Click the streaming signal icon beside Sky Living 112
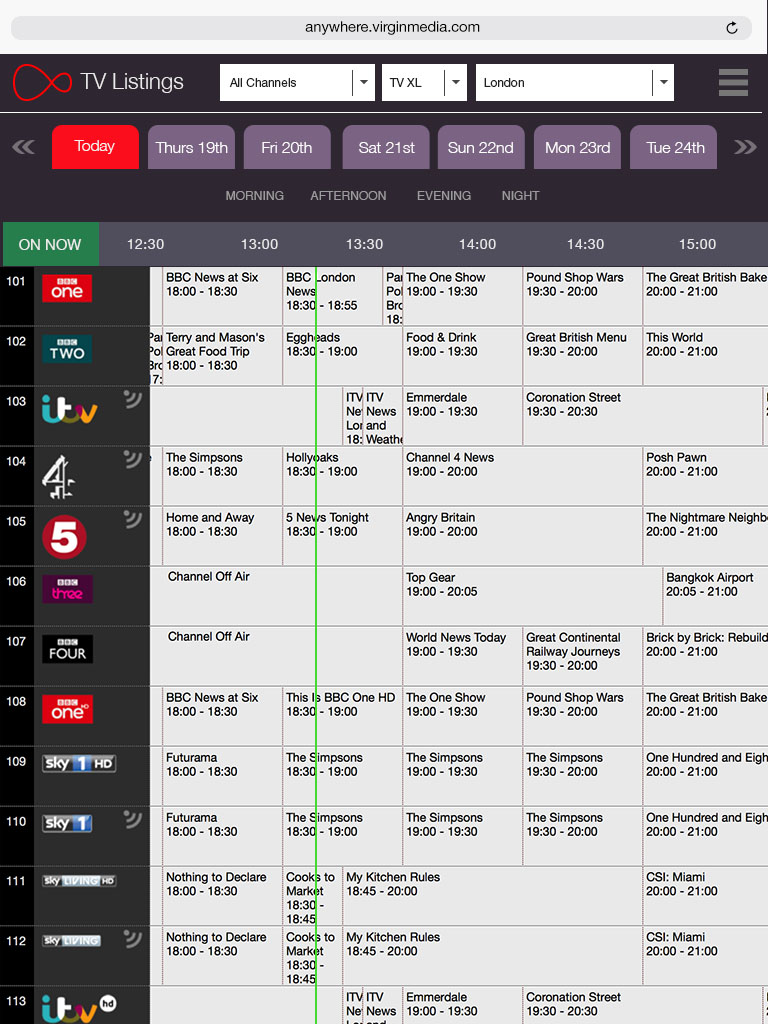 (133, 939)
